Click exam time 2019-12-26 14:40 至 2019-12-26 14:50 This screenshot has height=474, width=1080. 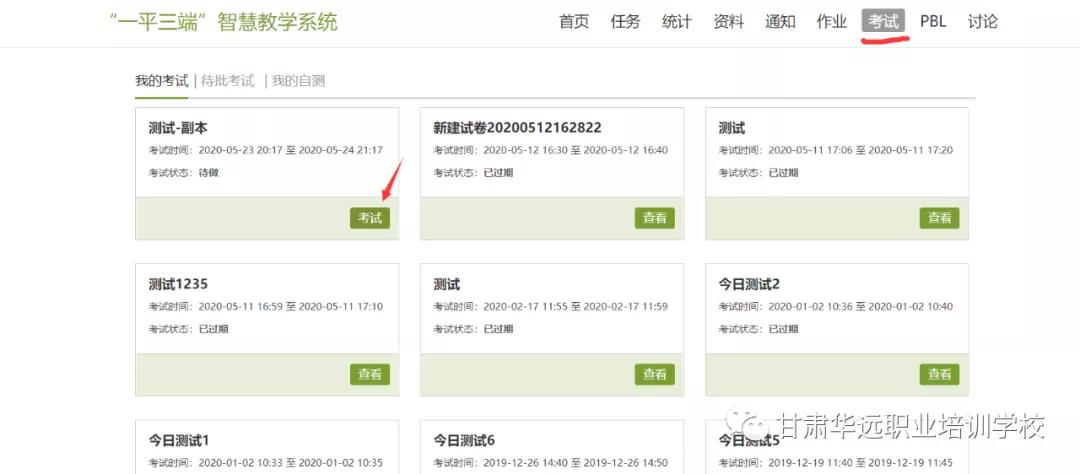(575, 463)
